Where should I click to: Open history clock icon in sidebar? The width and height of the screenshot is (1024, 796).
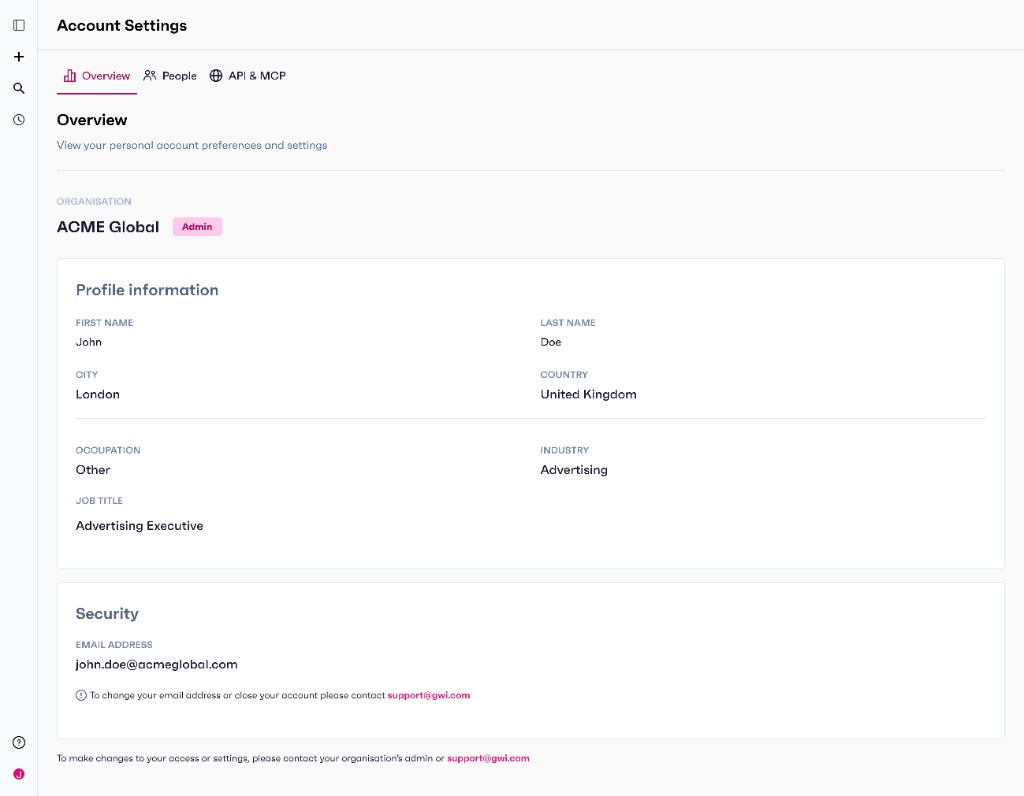pos(19,119)
